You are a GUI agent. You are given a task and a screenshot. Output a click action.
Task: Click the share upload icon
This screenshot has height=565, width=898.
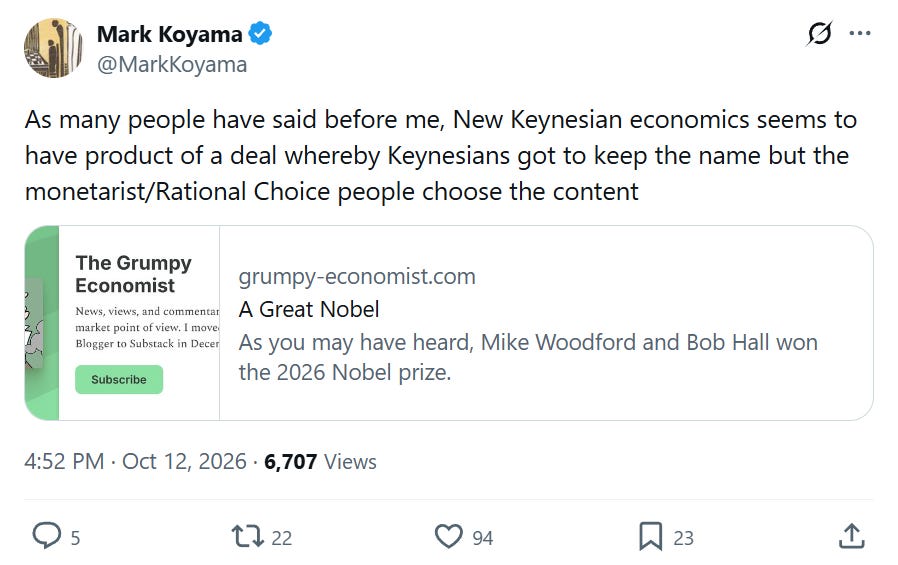[x=852, y=536]
